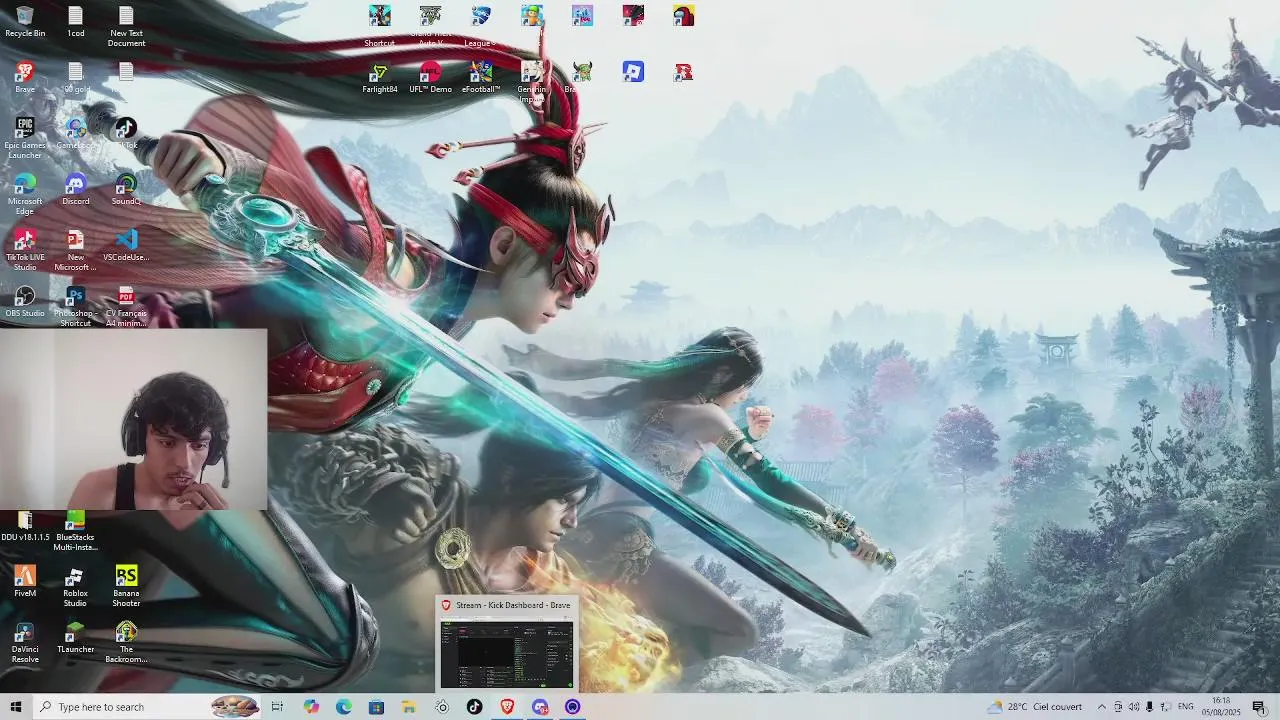The height and width of the screenshot is (720, 1280).
Task: Open Microsoft Edge from the taskbar
Action: [344, 707]
